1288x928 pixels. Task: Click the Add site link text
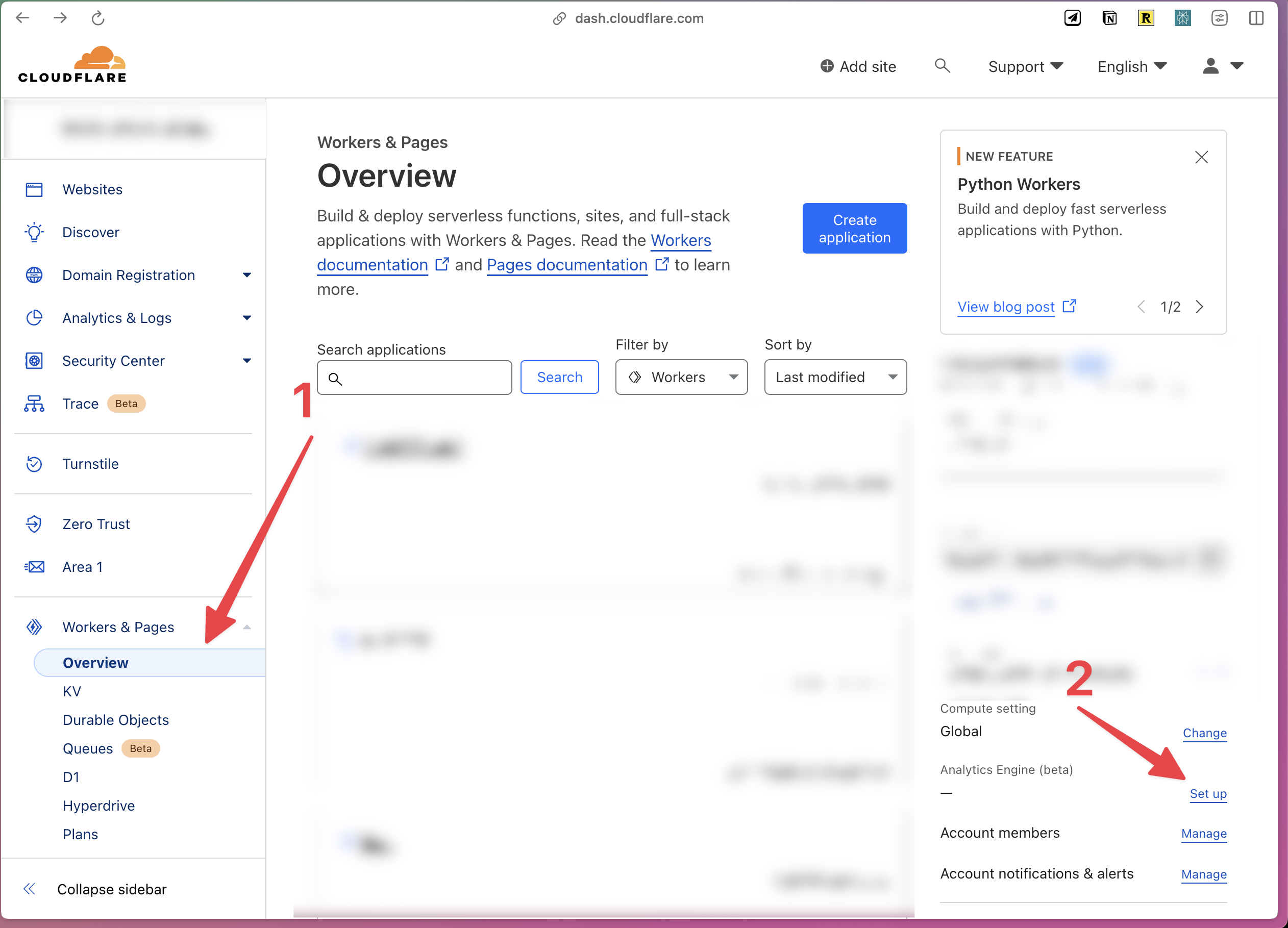(x=867, y=66)
